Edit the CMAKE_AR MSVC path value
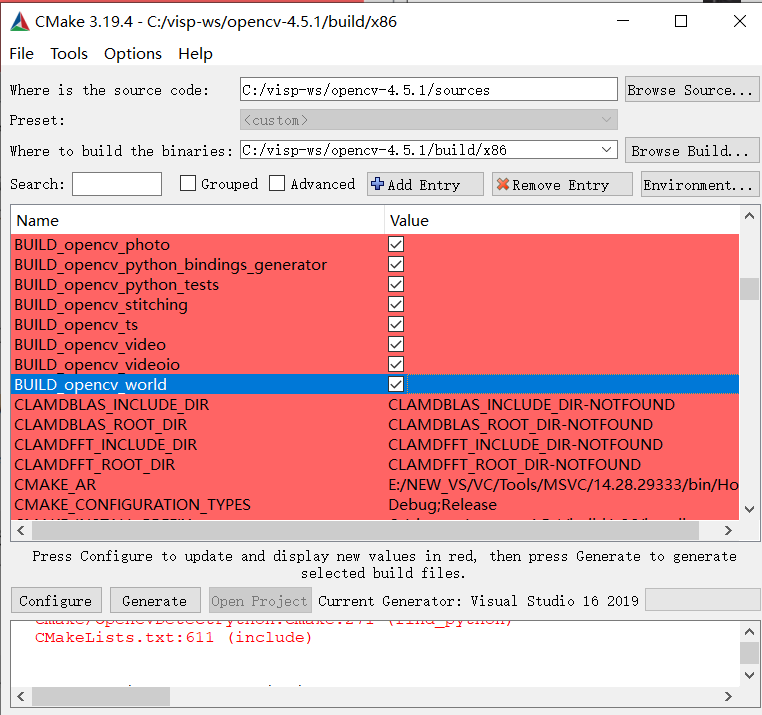Image resolution: width=762 pixels, height=715 pixels. [x=563, y=484]
